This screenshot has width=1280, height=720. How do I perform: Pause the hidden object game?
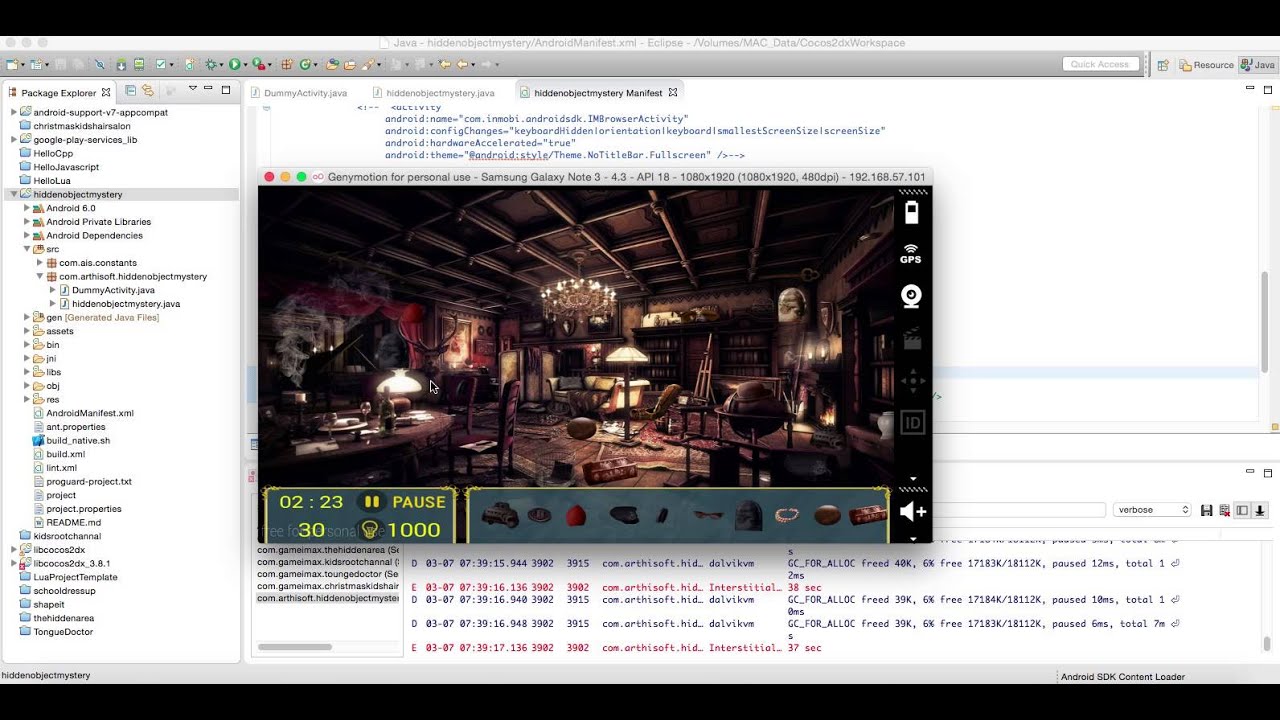point(403,502)
